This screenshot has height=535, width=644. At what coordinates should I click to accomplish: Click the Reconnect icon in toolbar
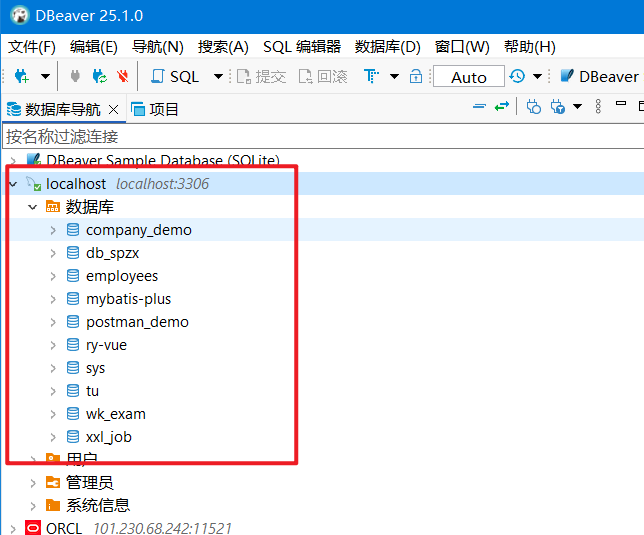[x=99, y=76]
